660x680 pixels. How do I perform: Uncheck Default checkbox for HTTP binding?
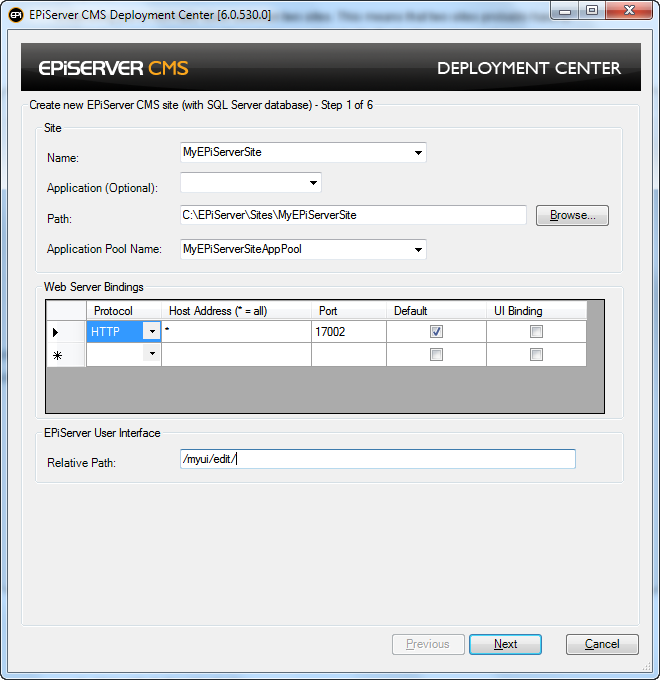(x=436, y=332)
